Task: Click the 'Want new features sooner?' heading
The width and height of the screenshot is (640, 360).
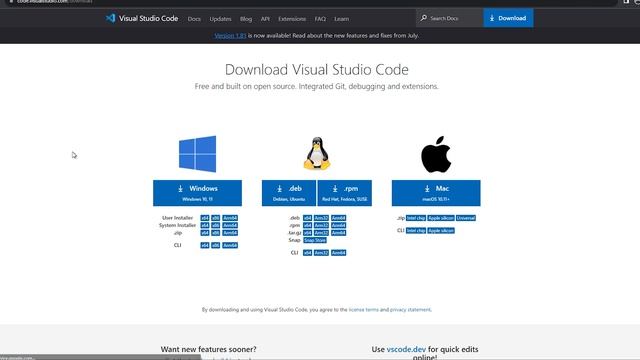Action: (x=209, y=349)
